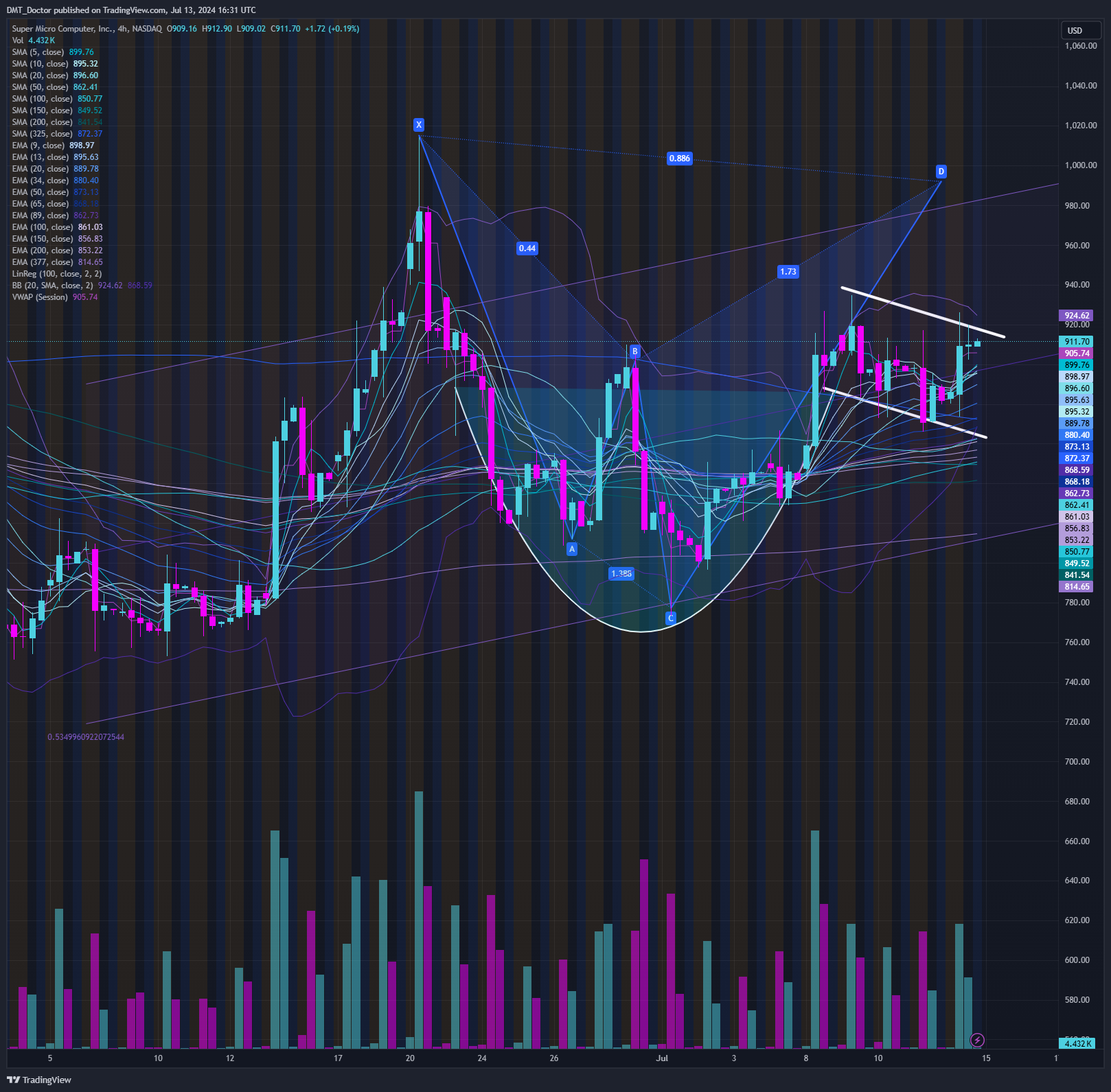Select the EMA (377, close) legend entry

57,262
